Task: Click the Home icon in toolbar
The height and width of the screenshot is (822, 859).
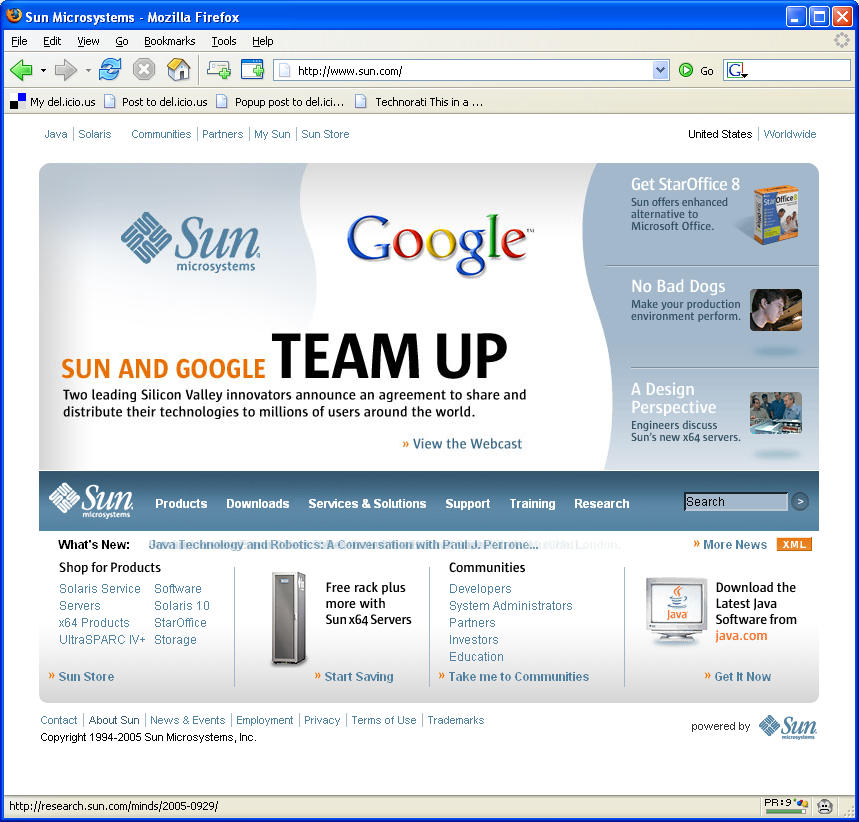Action: pos(178,70)
